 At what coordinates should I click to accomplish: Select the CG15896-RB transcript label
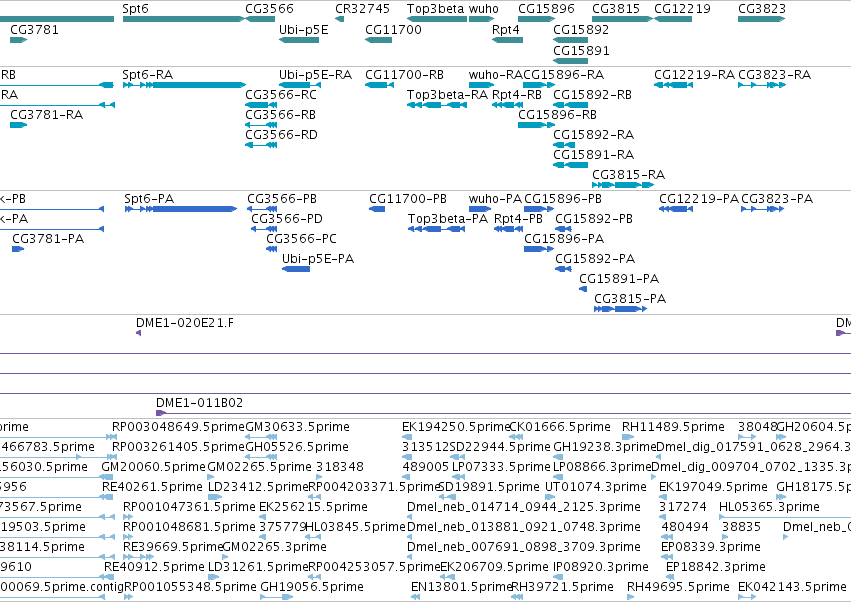click(557, 115)
